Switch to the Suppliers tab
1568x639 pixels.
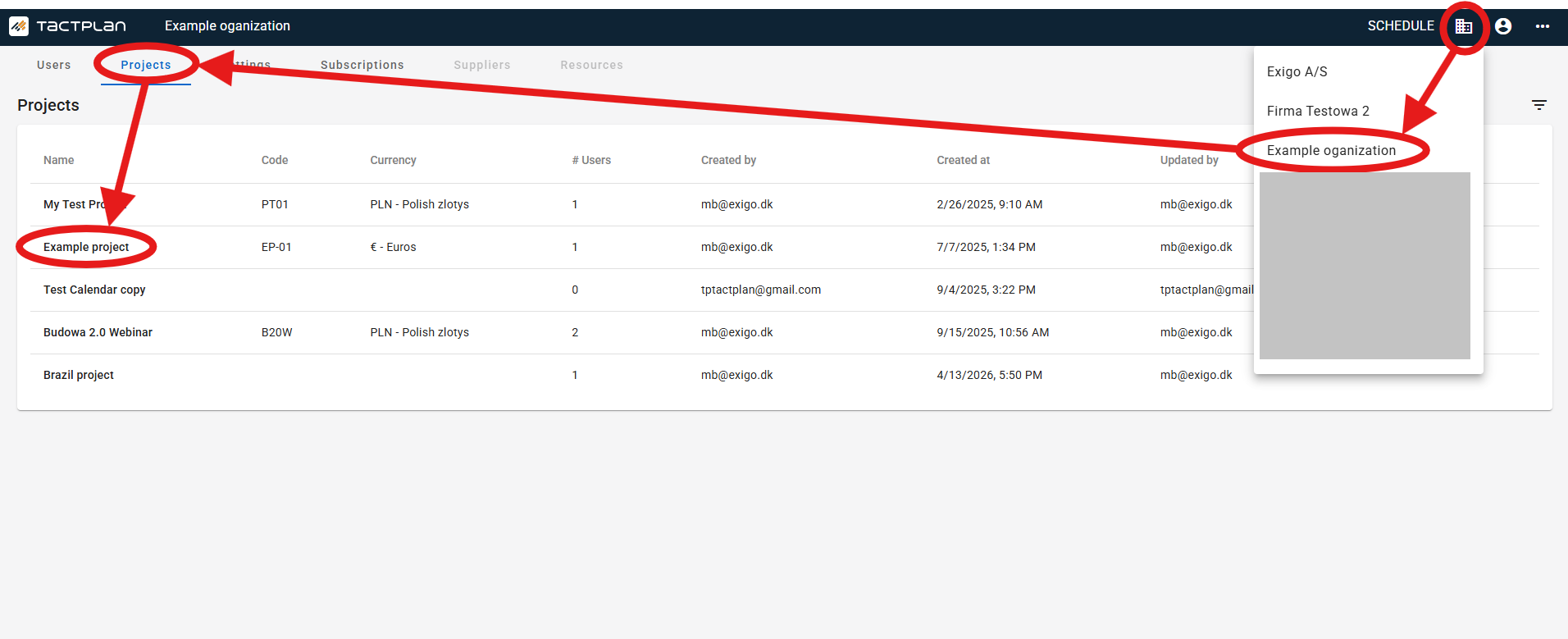point(482,65)
